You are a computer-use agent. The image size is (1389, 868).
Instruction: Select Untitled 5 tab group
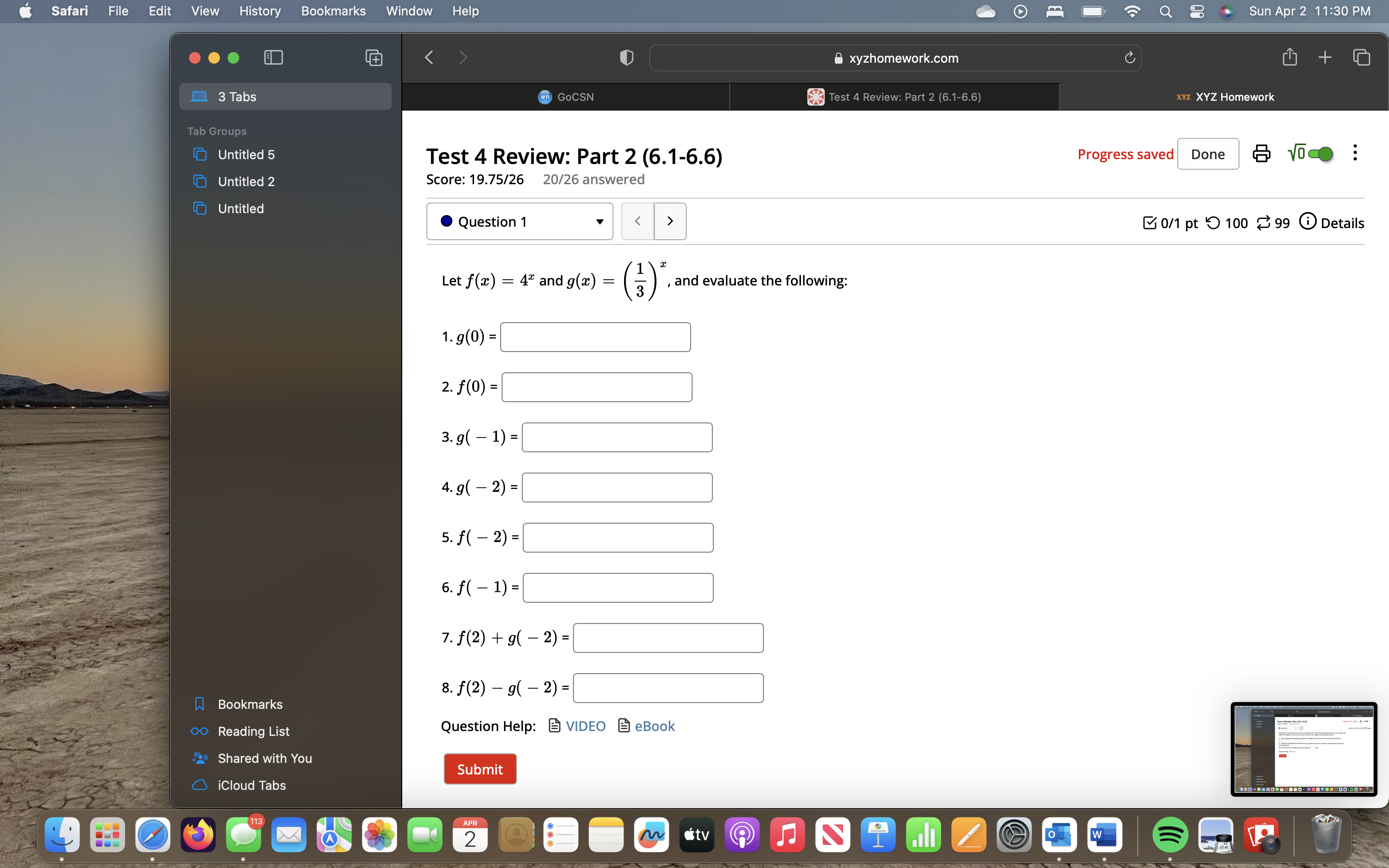click(246, 154)
